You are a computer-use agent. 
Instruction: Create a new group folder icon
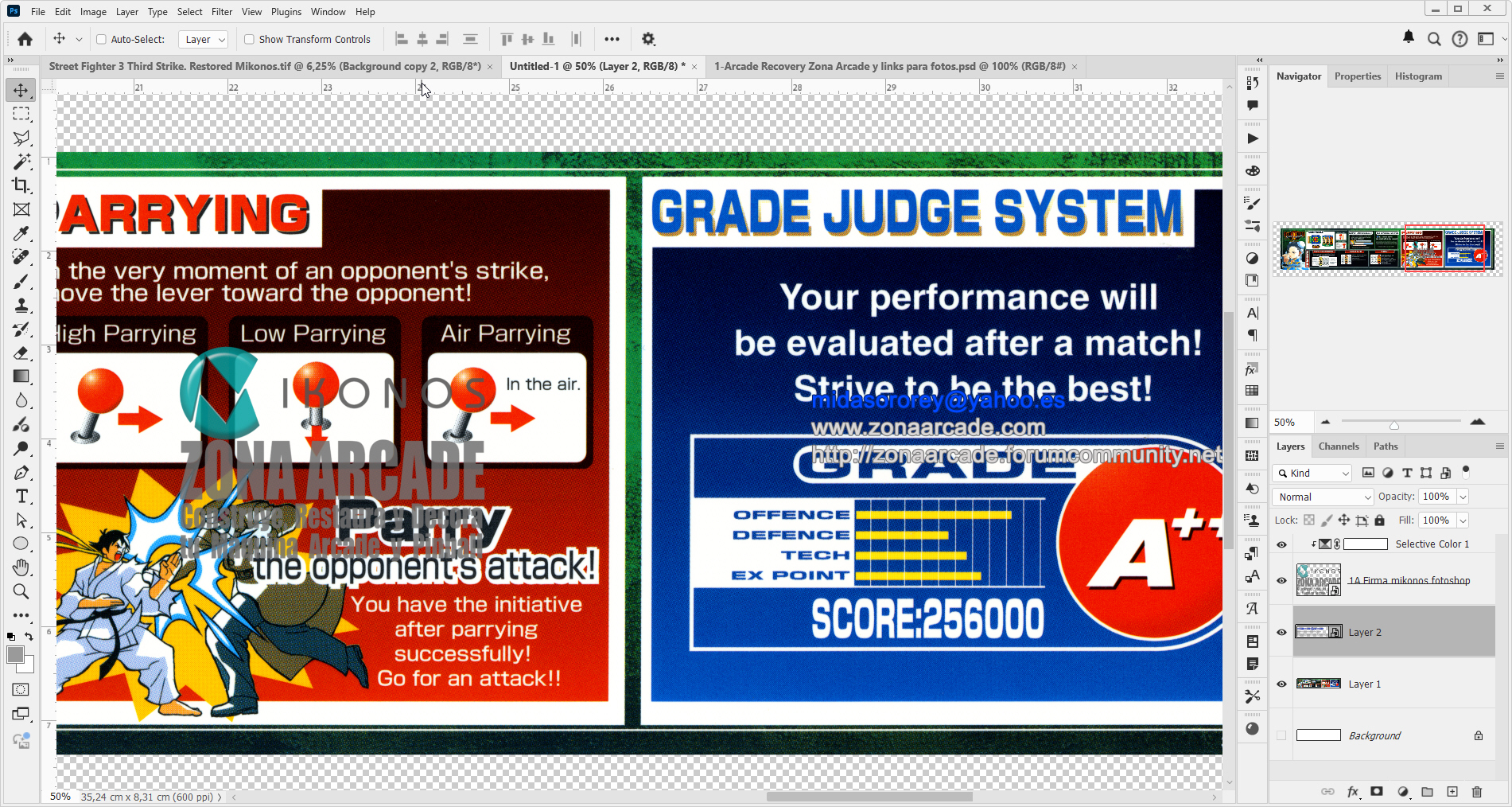click(1427, 792)
